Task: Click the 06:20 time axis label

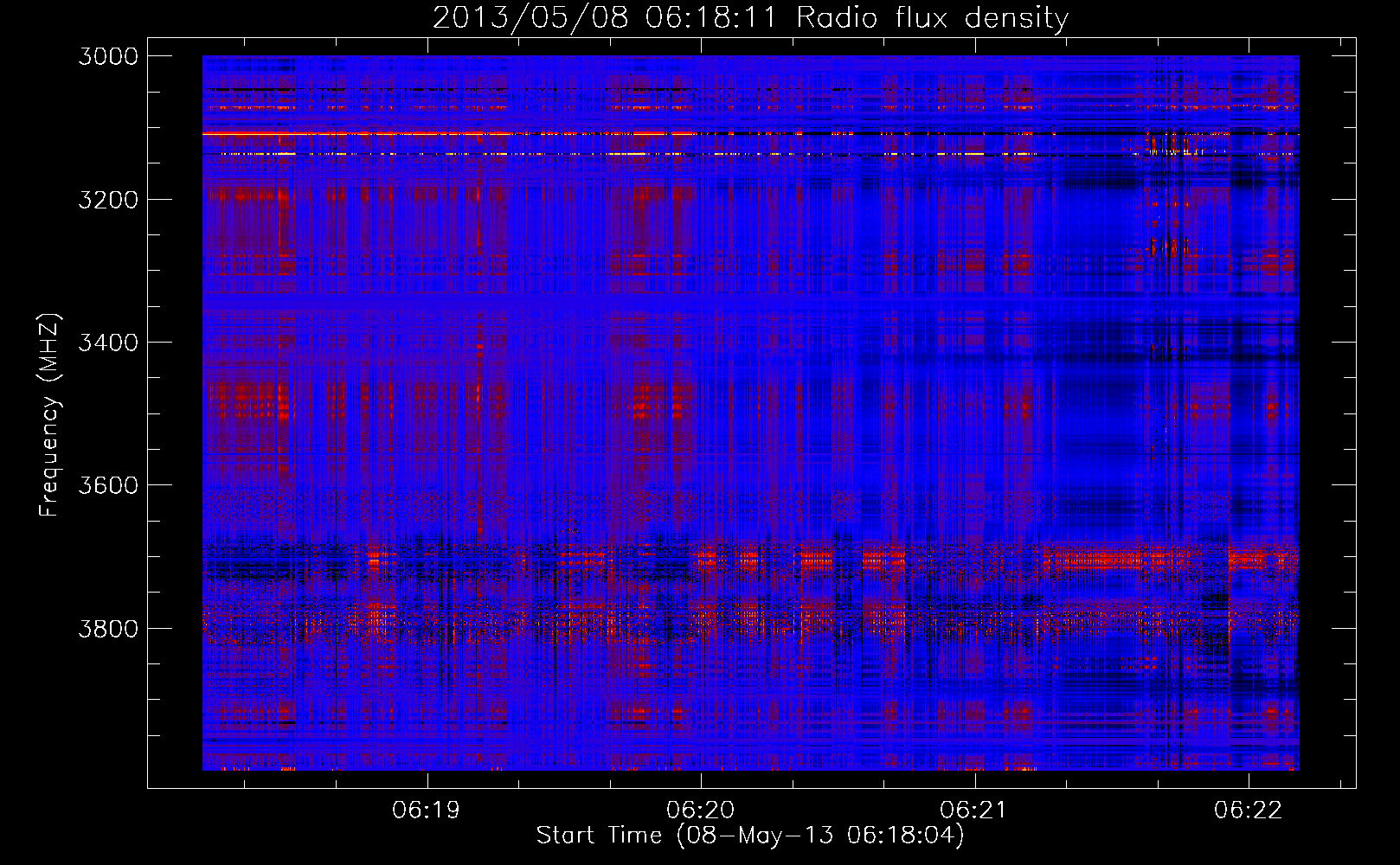Action: 700,811
